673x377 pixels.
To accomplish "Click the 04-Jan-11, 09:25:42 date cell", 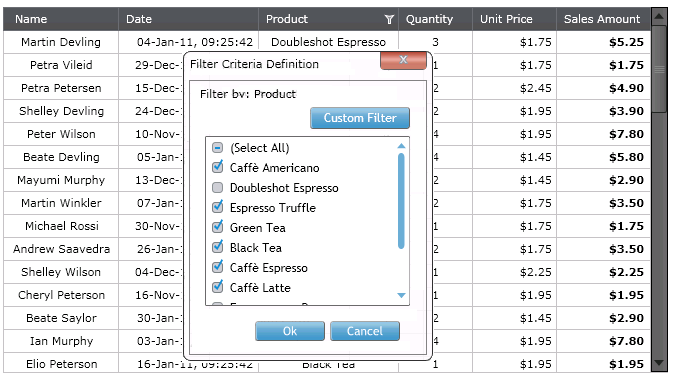I will click(x=188, y=42).
